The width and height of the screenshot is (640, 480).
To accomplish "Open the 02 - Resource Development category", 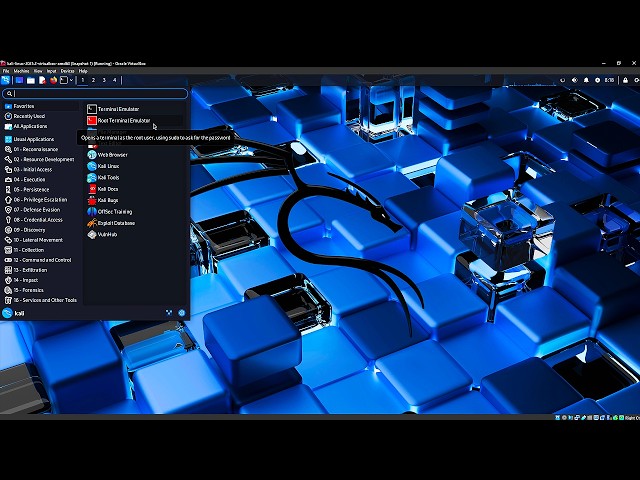I will pos(41,160).
